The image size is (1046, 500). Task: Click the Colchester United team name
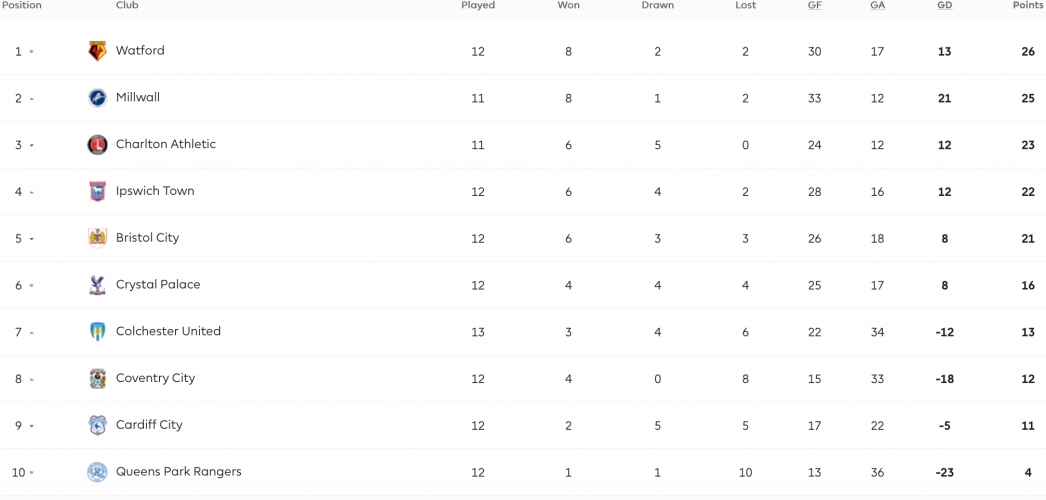click(168, 331)
